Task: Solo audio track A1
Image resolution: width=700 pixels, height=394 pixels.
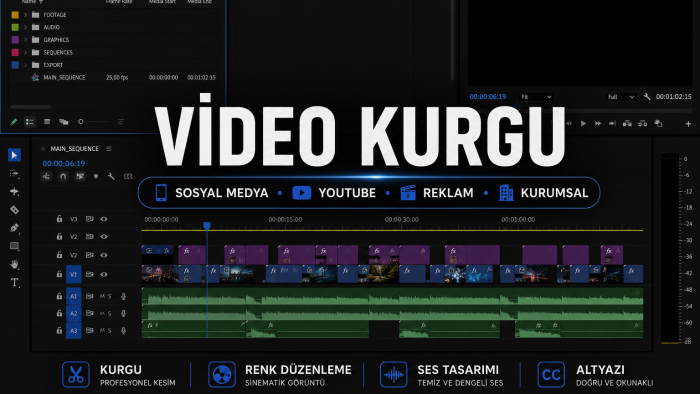Action: [x=109, y=296]
